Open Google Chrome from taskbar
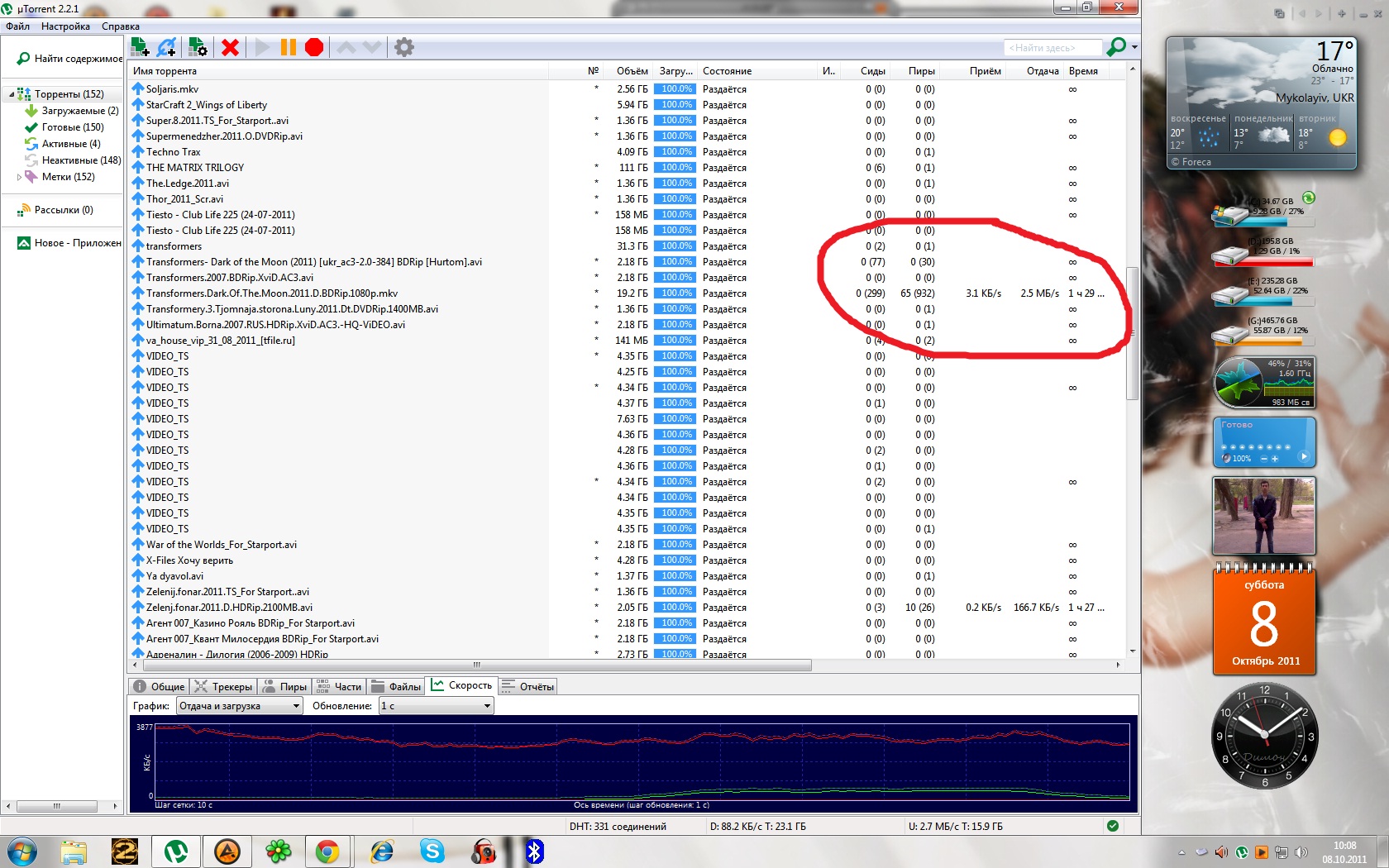 point(327,851)
